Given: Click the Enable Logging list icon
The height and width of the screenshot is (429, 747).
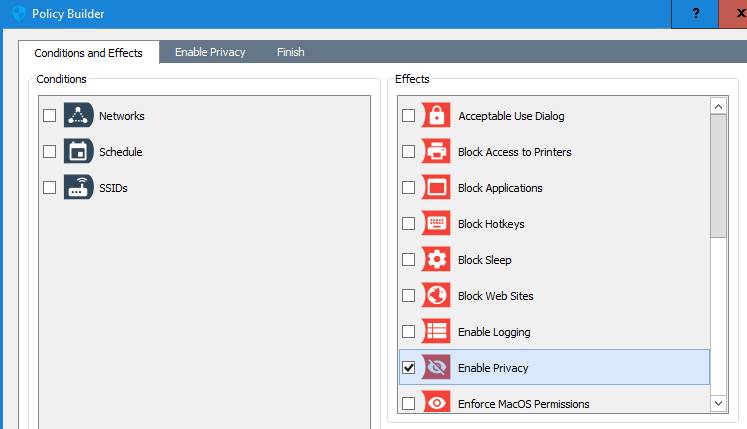Looking at the screenshot, I should tap(436, 331).
